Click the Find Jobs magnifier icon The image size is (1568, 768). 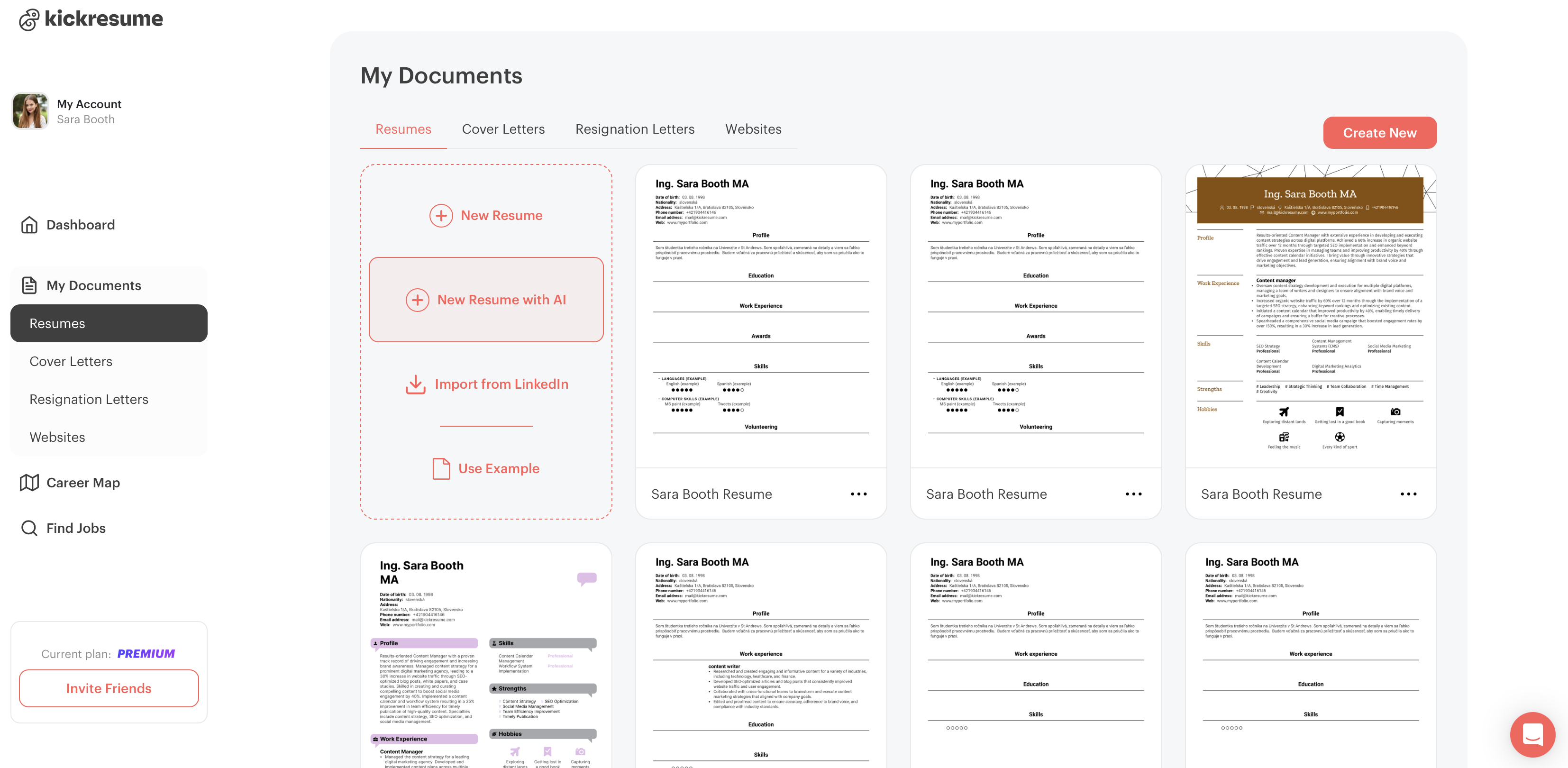pos(29,528)
